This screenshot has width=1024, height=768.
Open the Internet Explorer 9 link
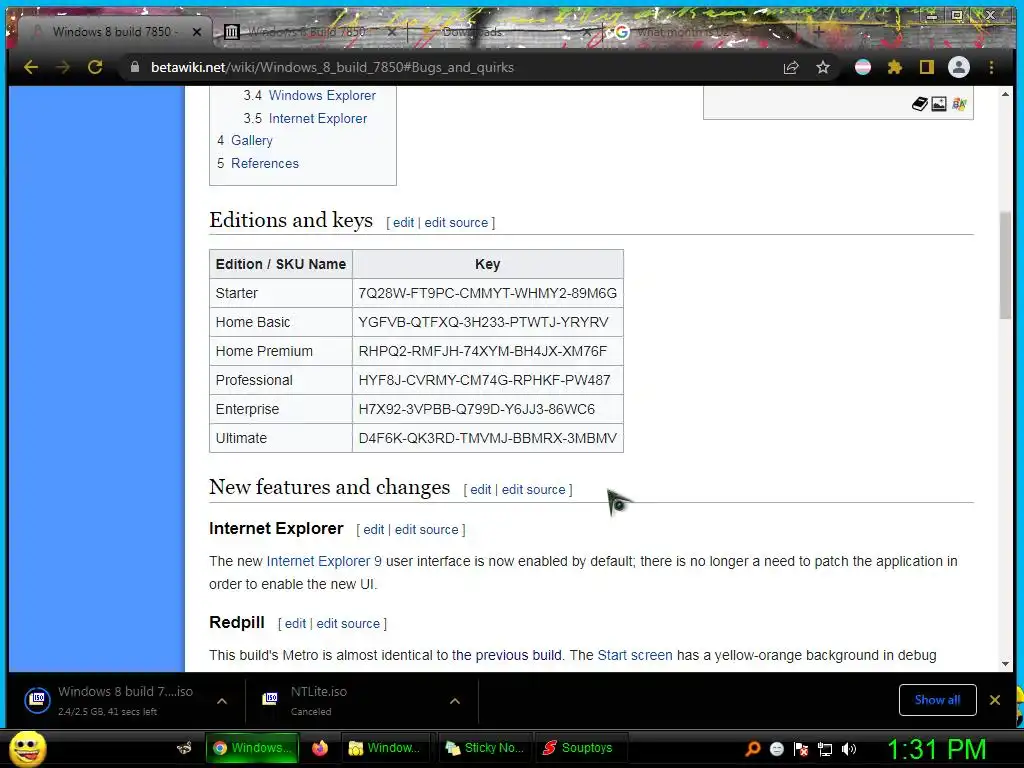click(324, 561)
